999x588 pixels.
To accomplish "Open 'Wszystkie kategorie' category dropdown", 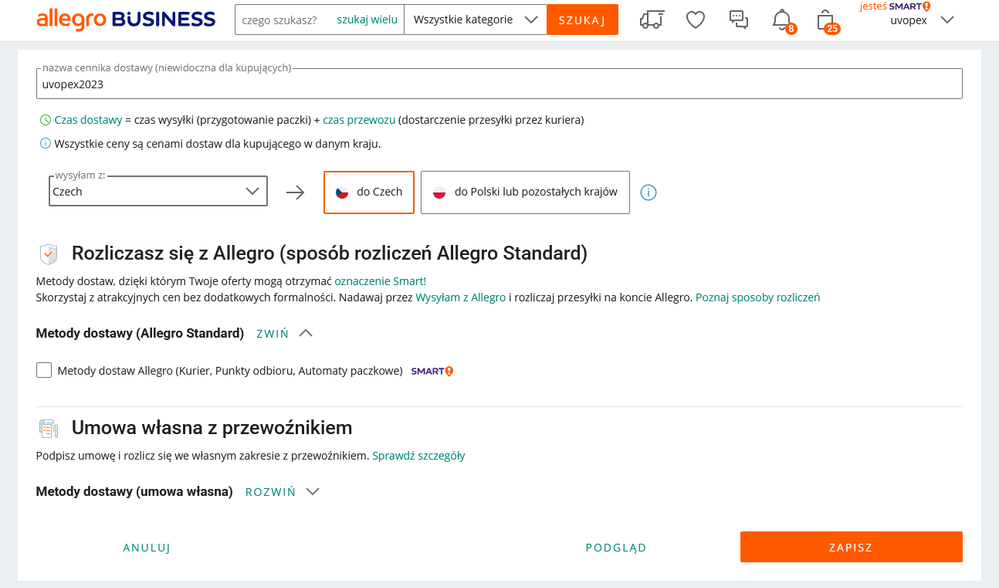I will pyautogui.click(x=475, y=20).
